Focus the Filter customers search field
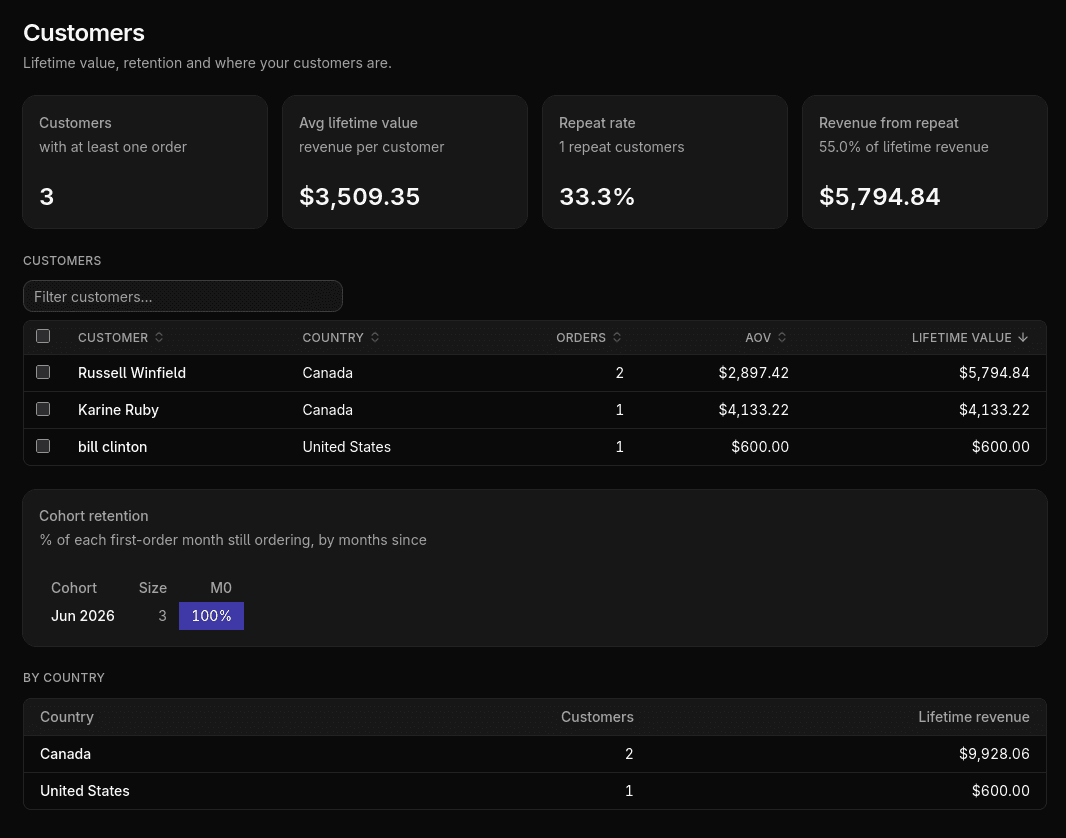 [183, 296]
